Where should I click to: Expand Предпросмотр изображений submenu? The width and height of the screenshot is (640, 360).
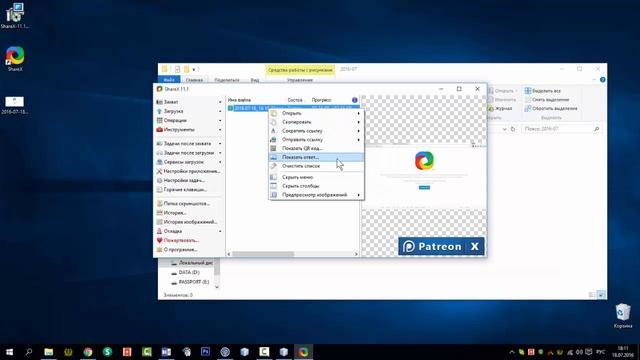[316, 195]
